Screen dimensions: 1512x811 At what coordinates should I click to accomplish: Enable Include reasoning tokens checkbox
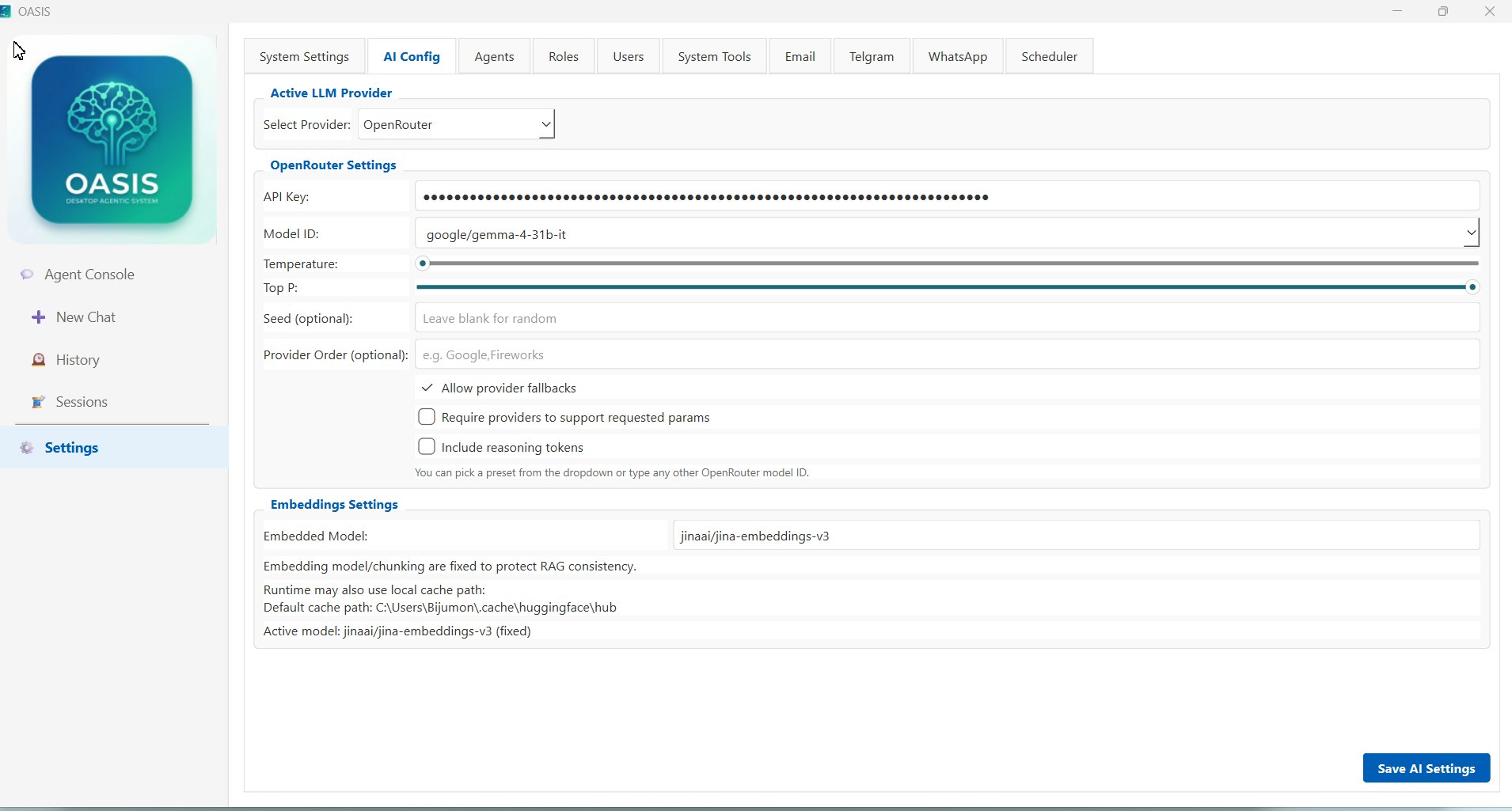tap(427, 447)
